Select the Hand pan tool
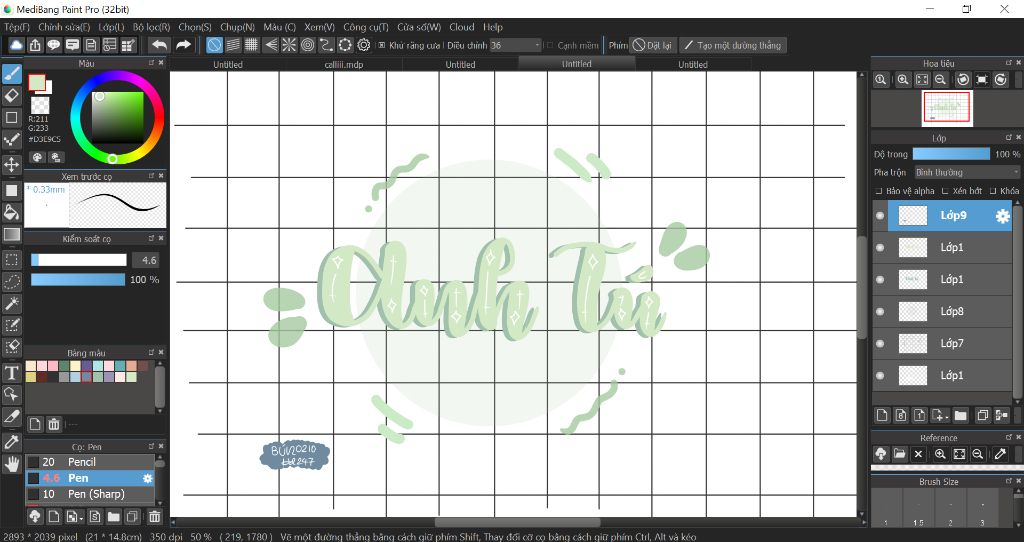Image resolution: width=1024 pixels, height=542 pixels. [12, 464]
